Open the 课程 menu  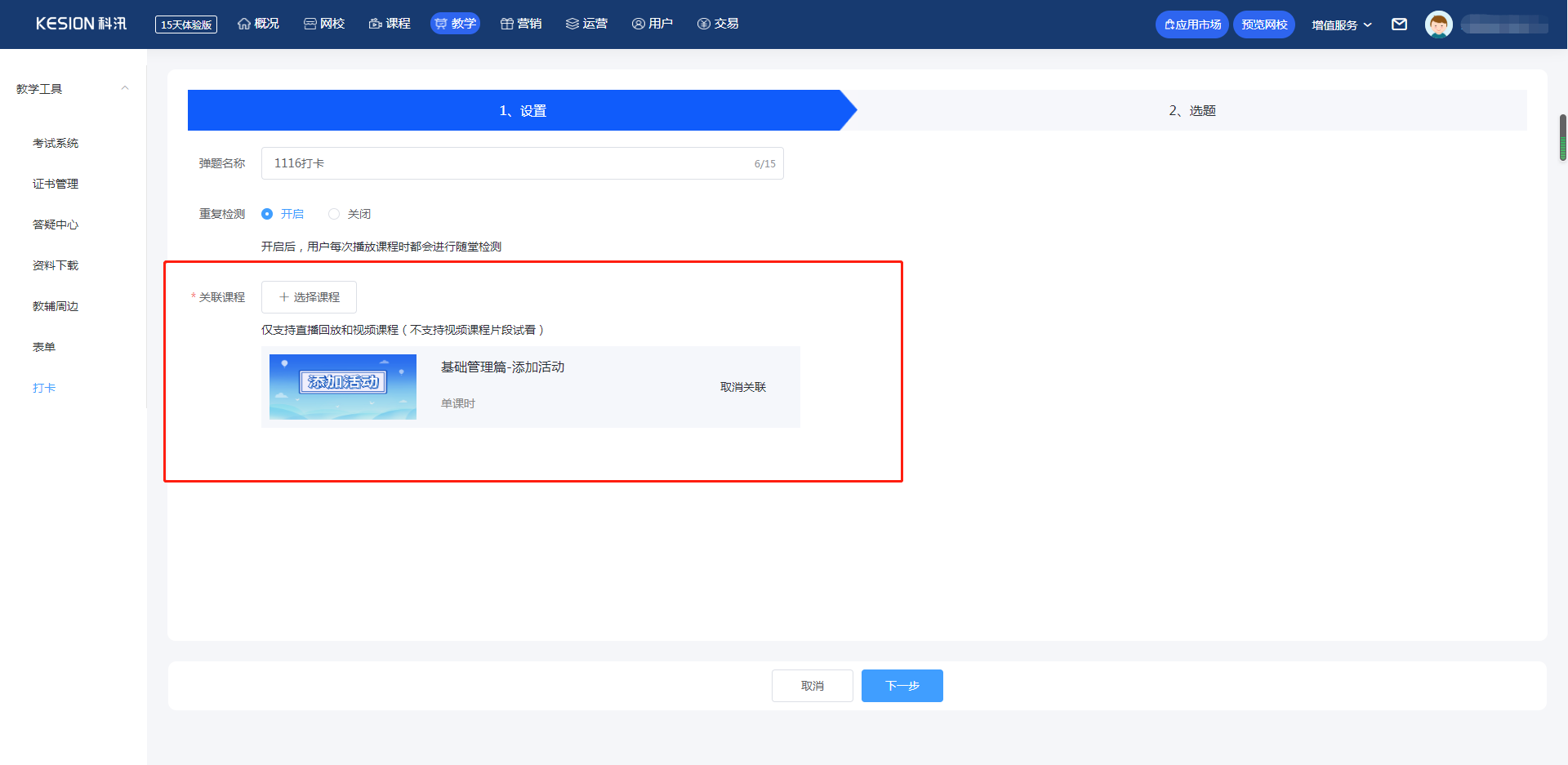pos(390,24)
